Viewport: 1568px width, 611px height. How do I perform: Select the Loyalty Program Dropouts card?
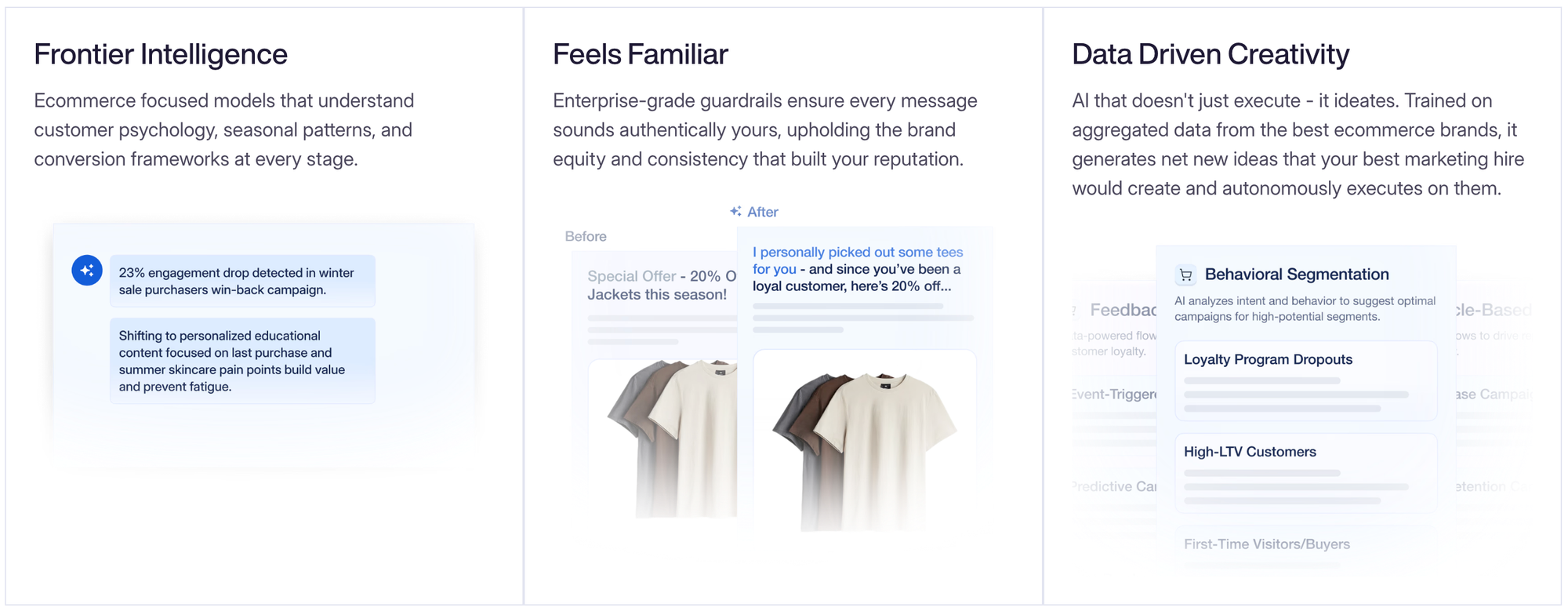pyautogui.click(x=1305, y=380)
